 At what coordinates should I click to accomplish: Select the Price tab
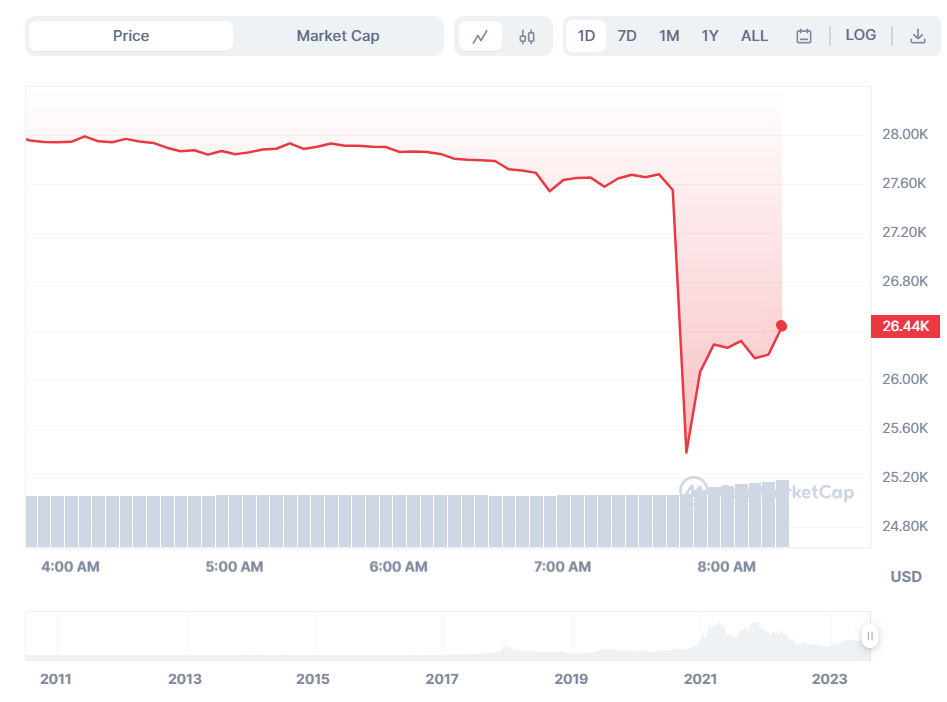pyautogui.click(x=131, y=36)
